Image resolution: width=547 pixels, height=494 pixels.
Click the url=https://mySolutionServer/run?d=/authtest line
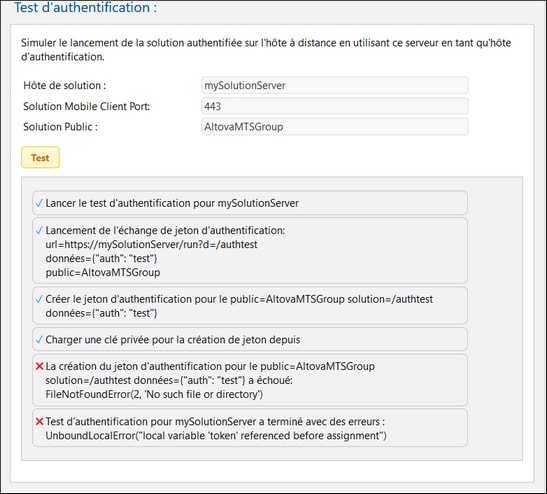tap(151, 244)
